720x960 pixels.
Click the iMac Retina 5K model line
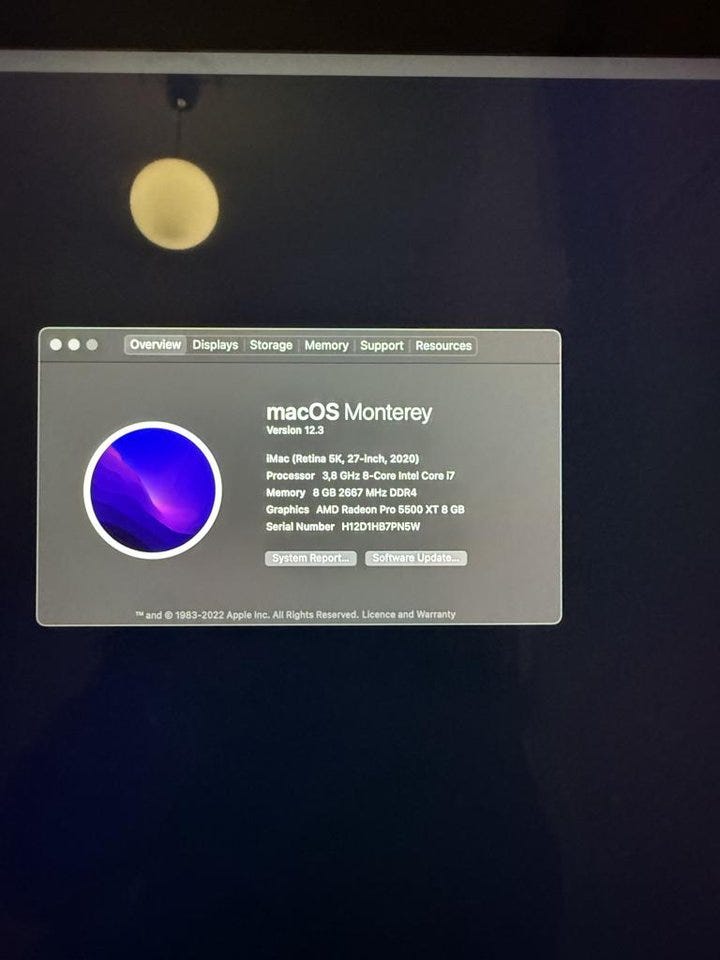[x=342, y=459]
